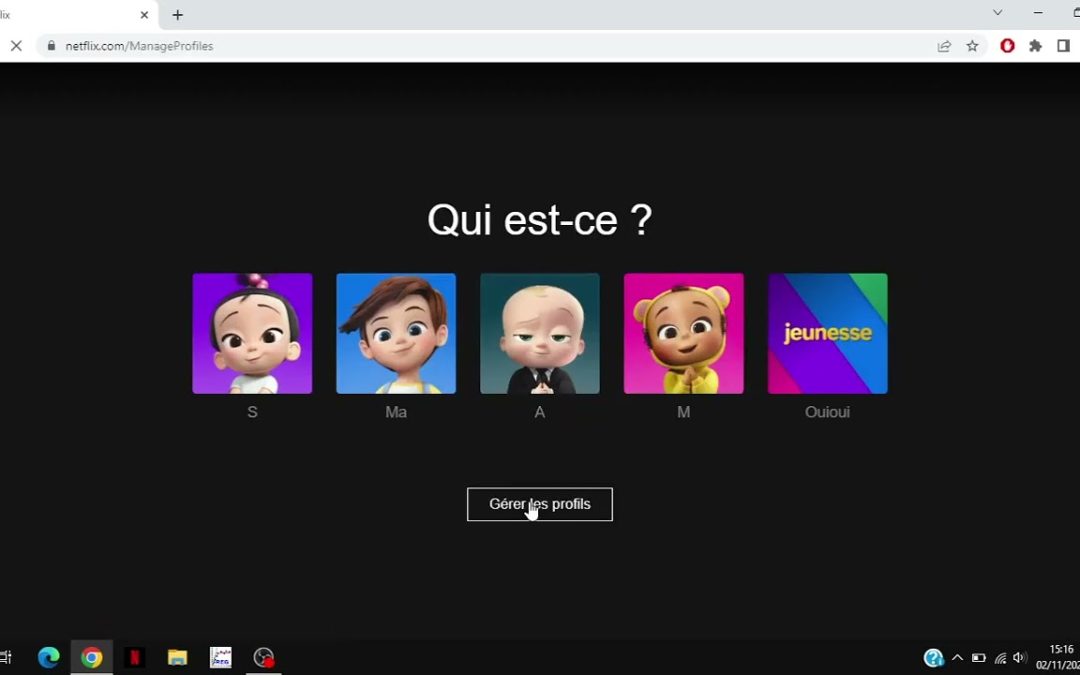Choose the Ma profile avatar
Image resolution: width=1080 pixels, height=675 pixels.
pos(396,333)
